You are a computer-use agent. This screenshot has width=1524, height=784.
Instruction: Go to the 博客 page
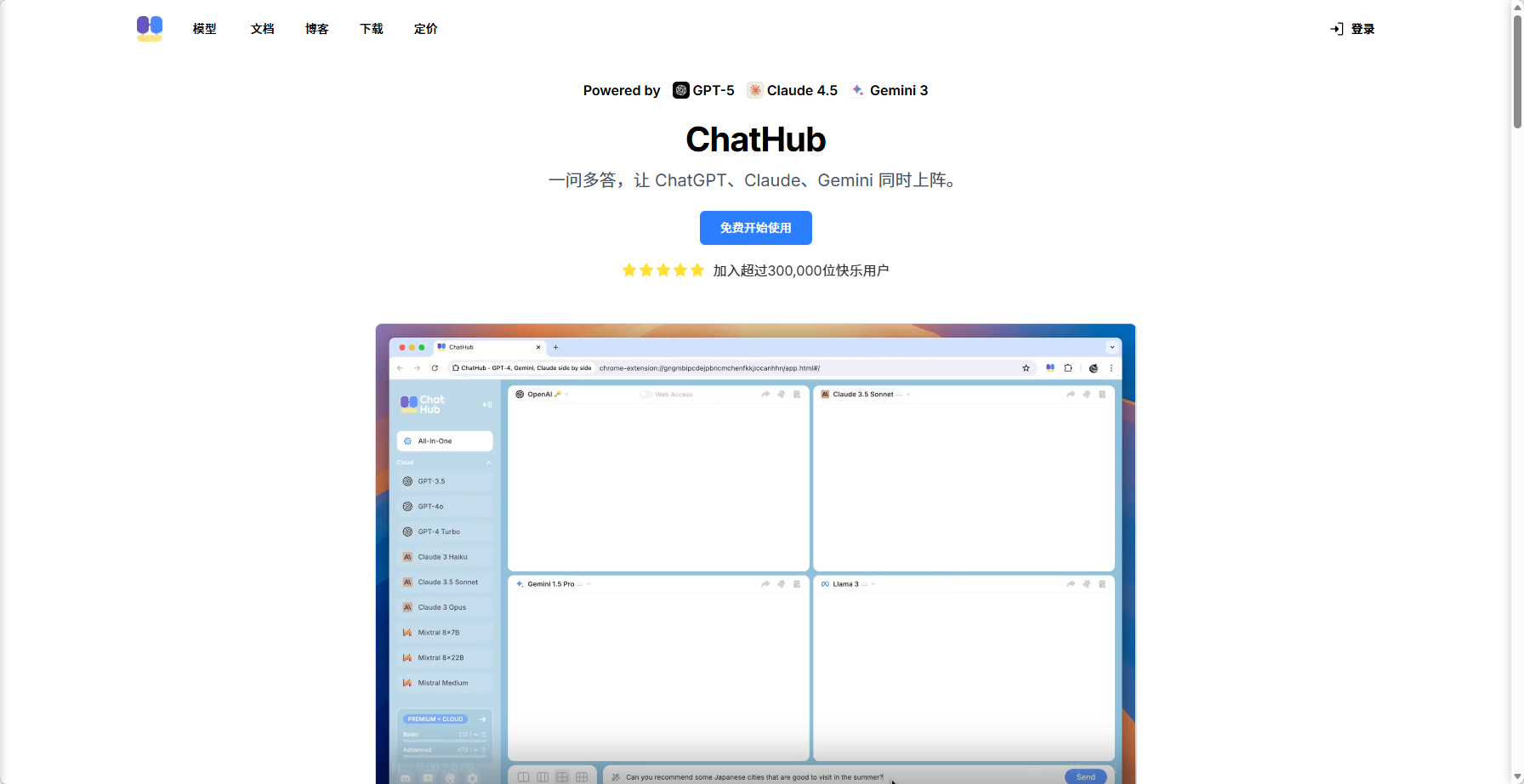pyautogui.click(x=317, y=29)
